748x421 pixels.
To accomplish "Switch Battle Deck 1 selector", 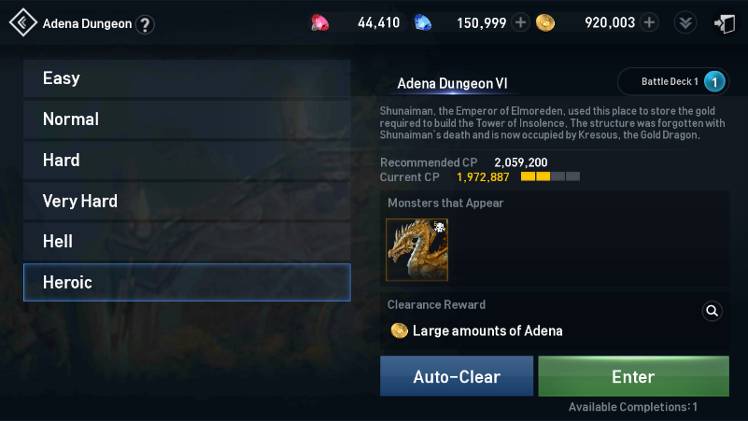I will (x=673, y=82).
